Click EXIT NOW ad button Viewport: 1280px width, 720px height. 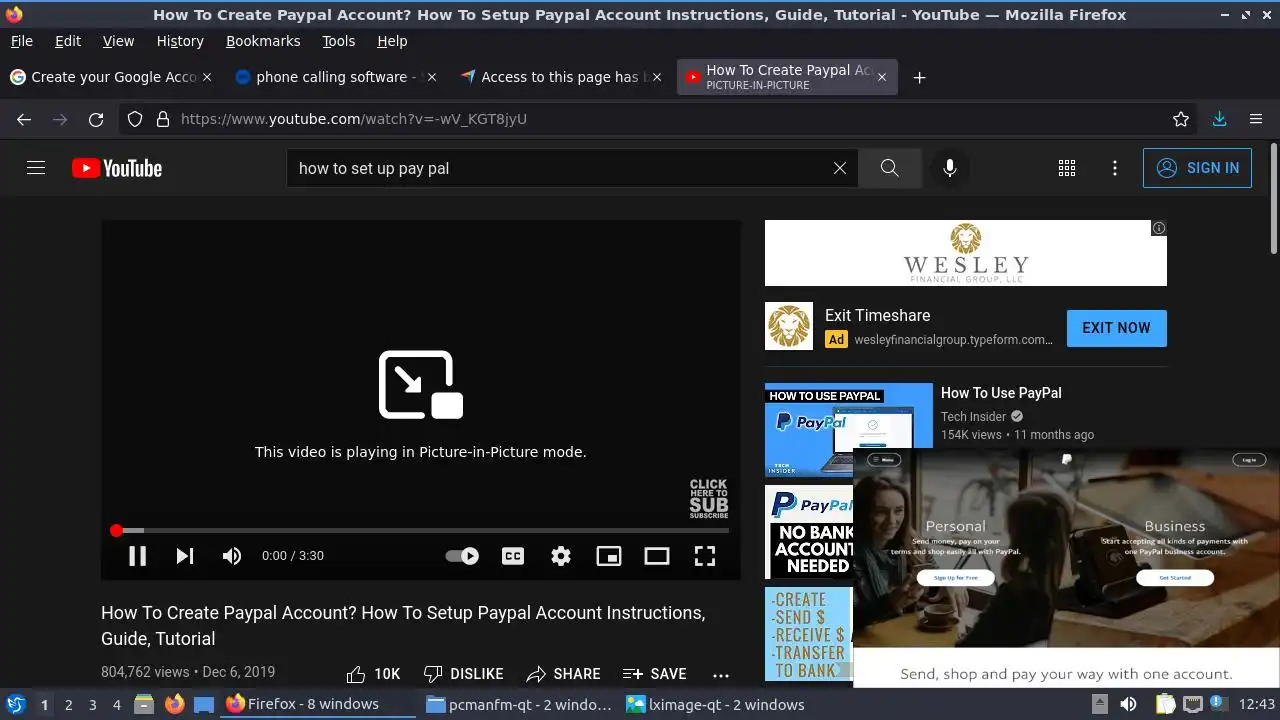pos(1116,328)
